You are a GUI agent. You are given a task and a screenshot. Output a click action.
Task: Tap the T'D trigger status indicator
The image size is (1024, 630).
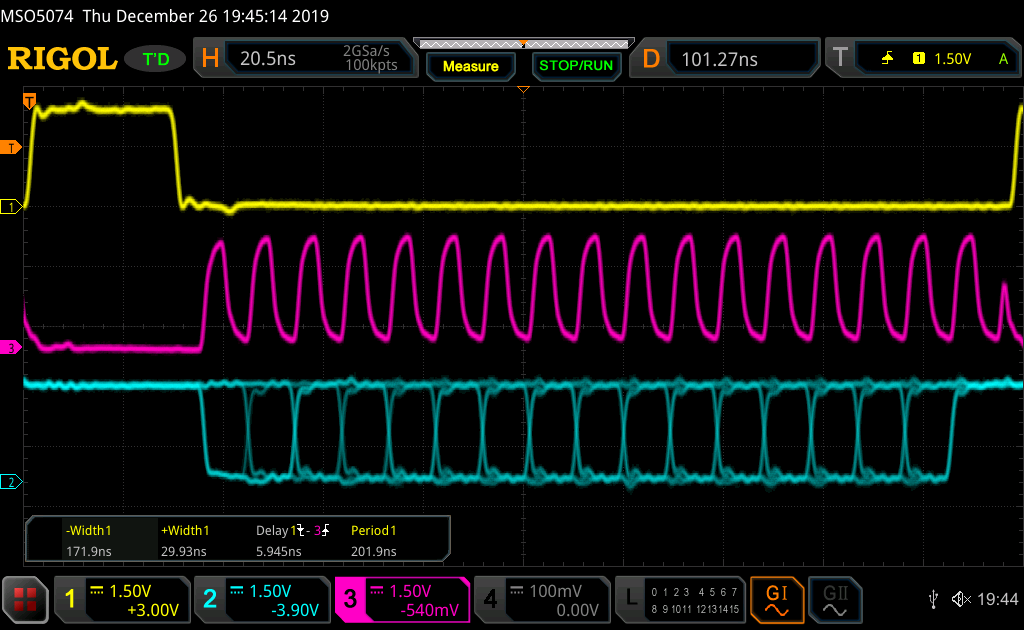point(155,59)
